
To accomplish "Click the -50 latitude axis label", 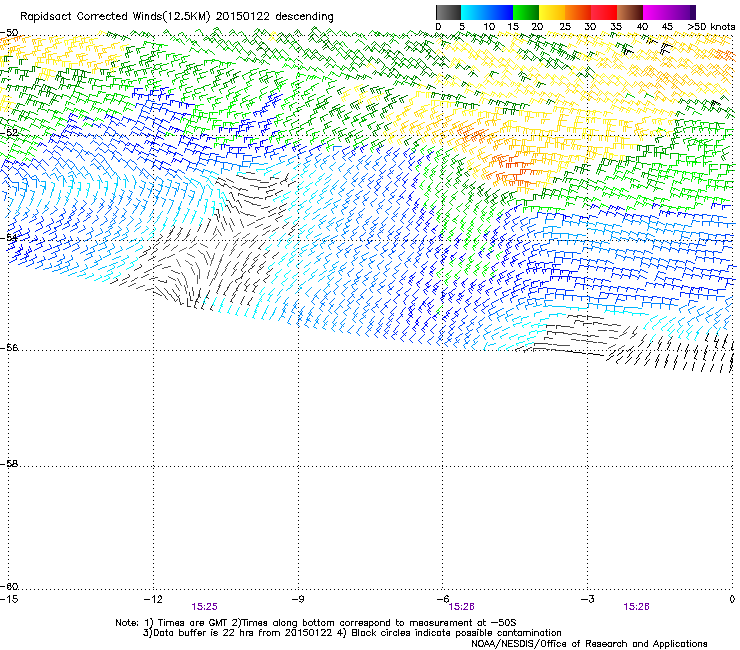I will coord(9,33).
